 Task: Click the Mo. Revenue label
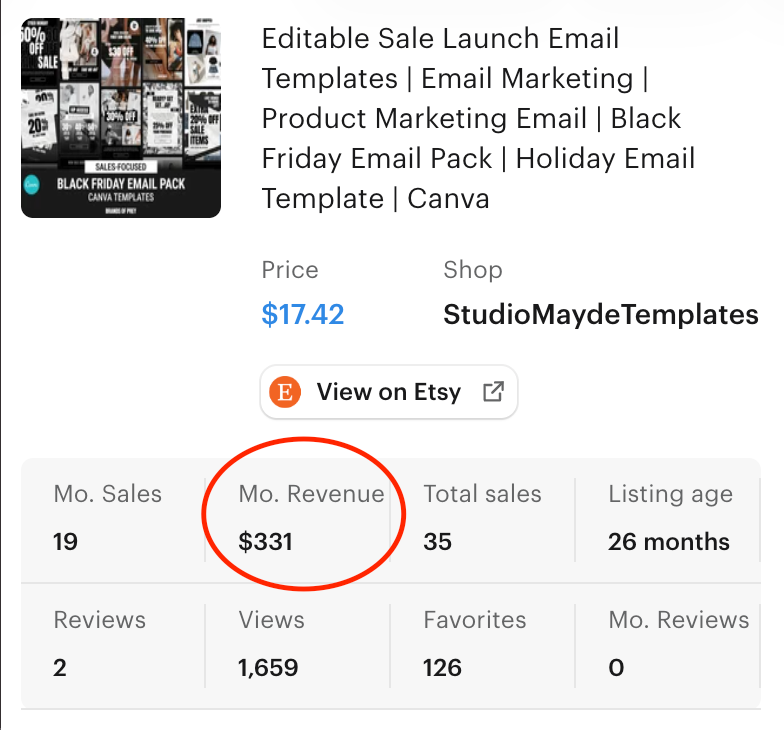point(311,494)
